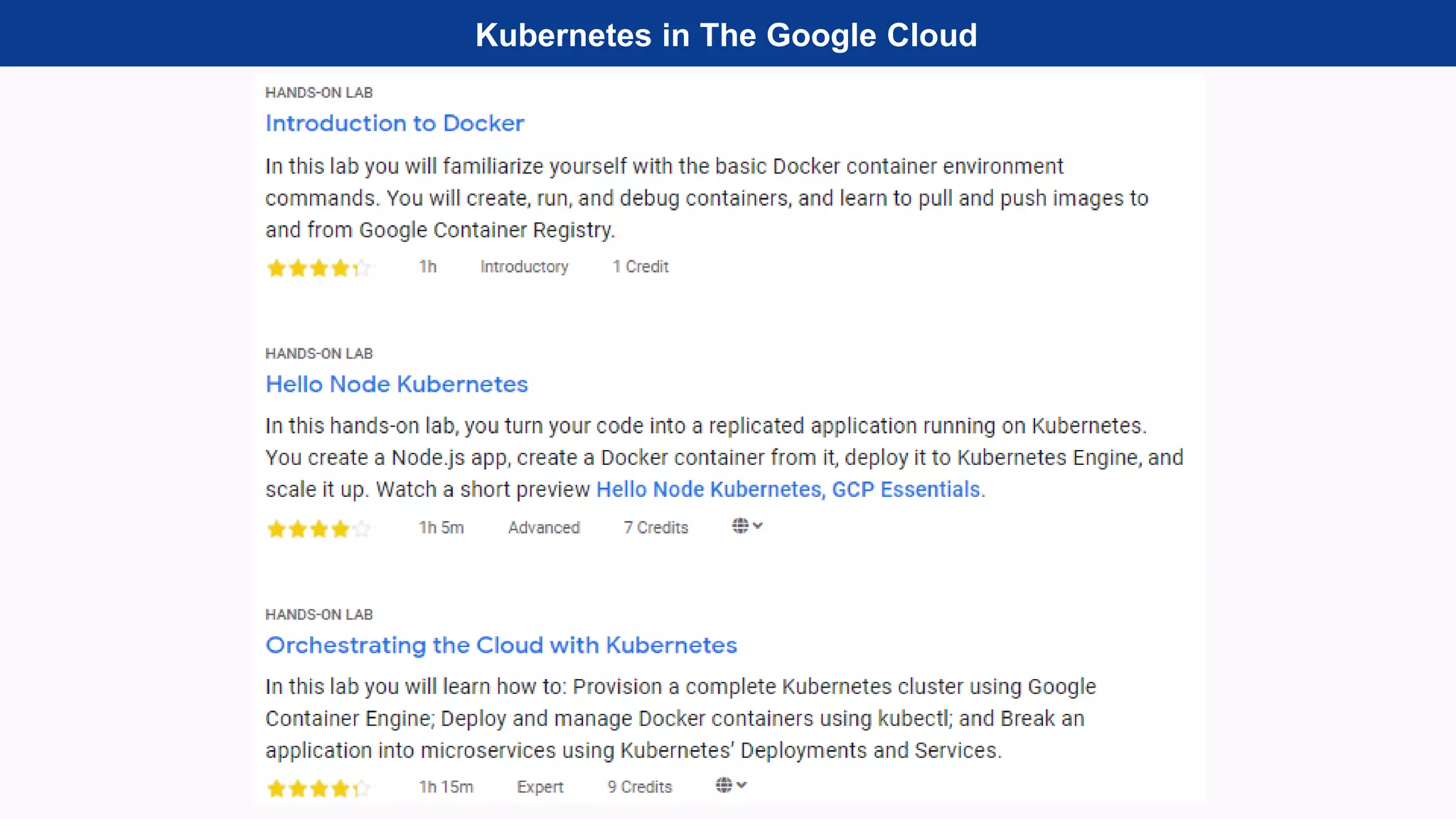1456x819 pixels.
Task: Click the Introduction to Docker description paragraph
Action: (x=707, y=198)
